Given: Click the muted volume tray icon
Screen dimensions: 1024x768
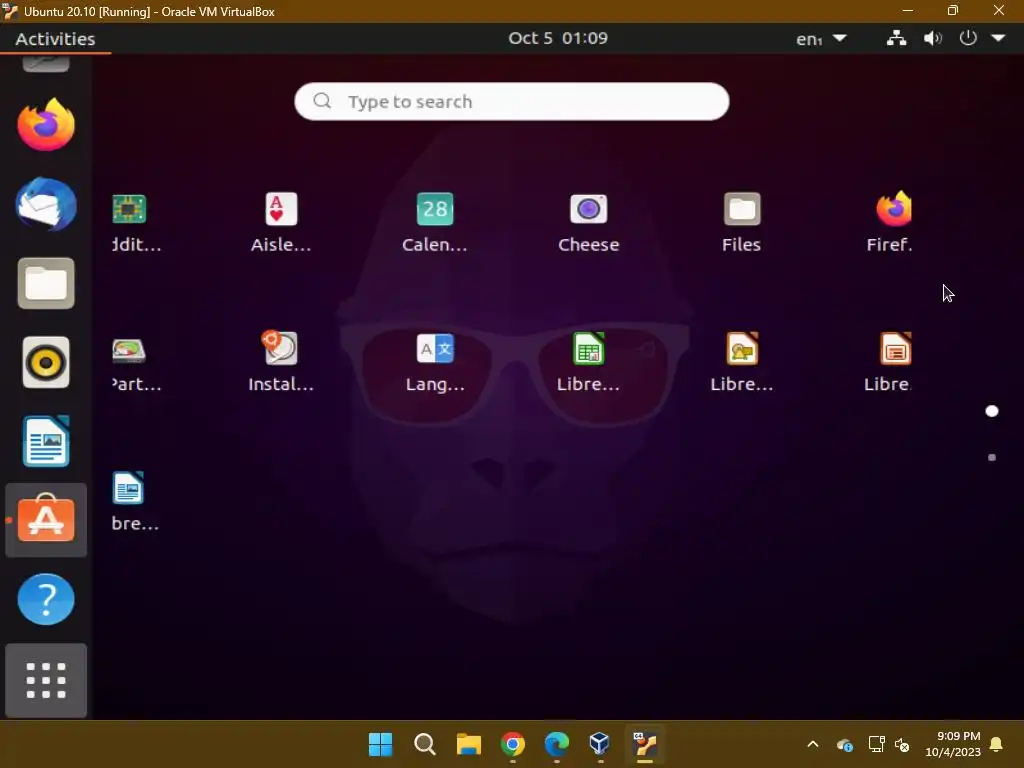Looking at the screenshot, I should 902,744.
